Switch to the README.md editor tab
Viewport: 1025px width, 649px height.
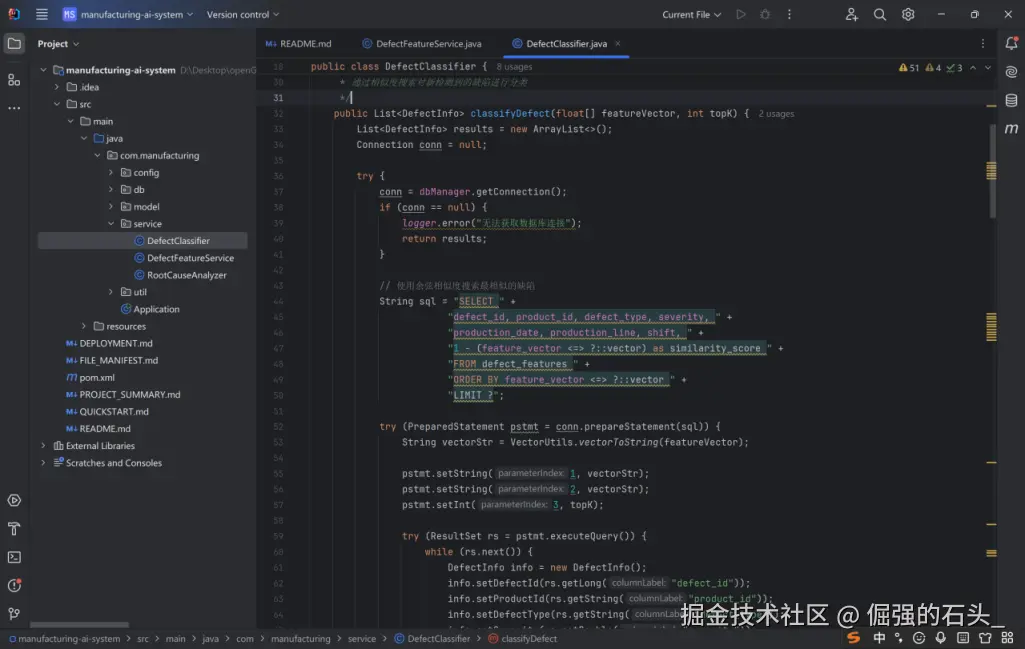tap(298, 44)
